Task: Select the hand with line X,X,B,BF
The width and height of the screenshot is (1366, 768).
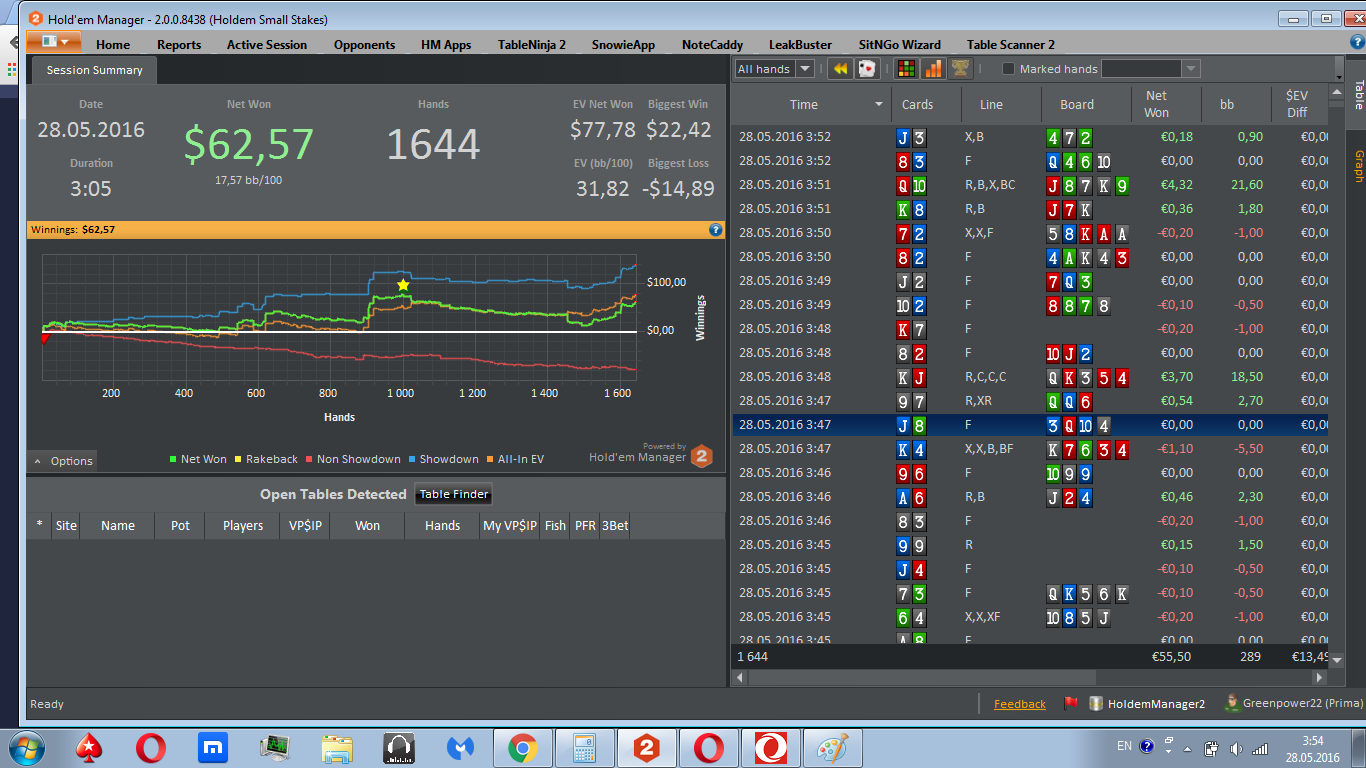Action: 1030,449
